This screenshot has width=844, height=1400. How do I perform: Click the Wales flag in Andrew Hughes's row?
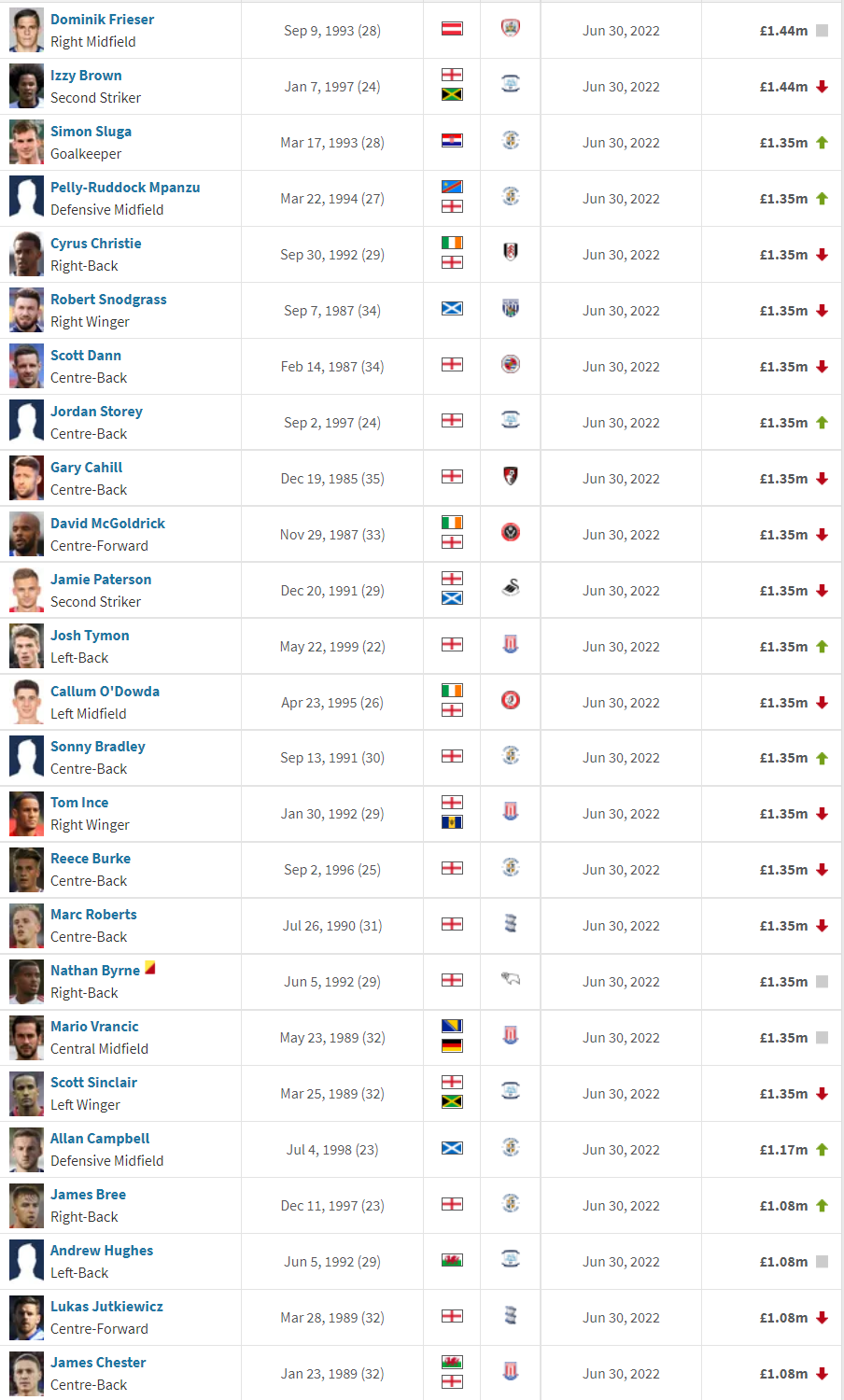point(452,1260)
